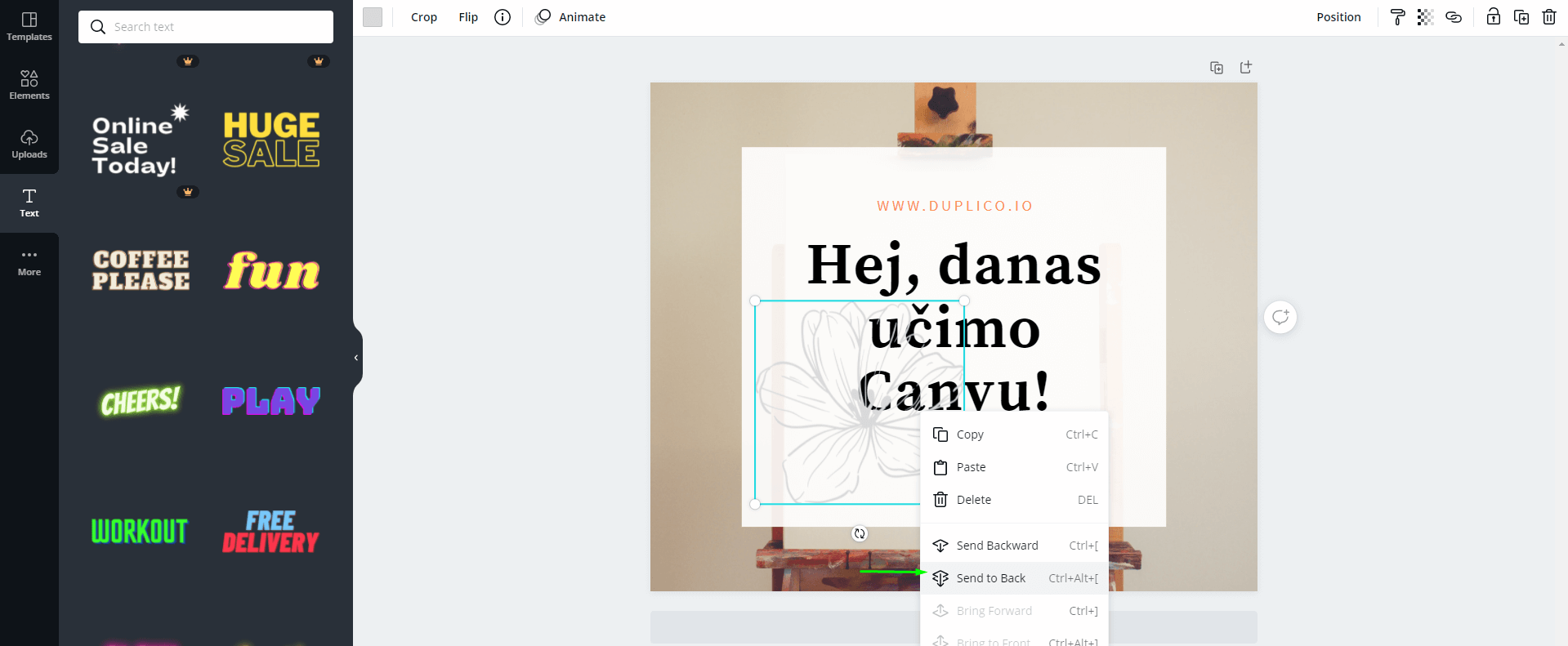Image resolution: width=1568 pixels, height=646 pixels.
Task: Click the Info circle icon
Action: [503, 17]
